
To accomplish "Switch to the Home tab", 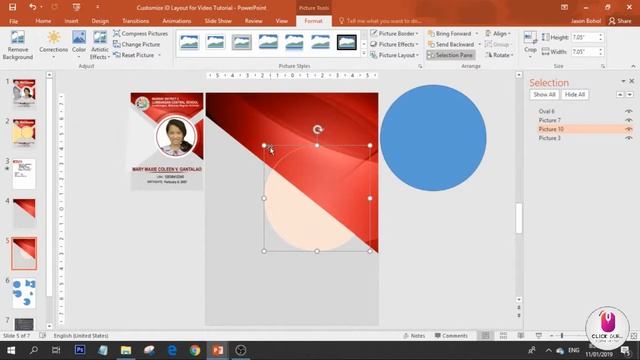I will pos(43,21).
